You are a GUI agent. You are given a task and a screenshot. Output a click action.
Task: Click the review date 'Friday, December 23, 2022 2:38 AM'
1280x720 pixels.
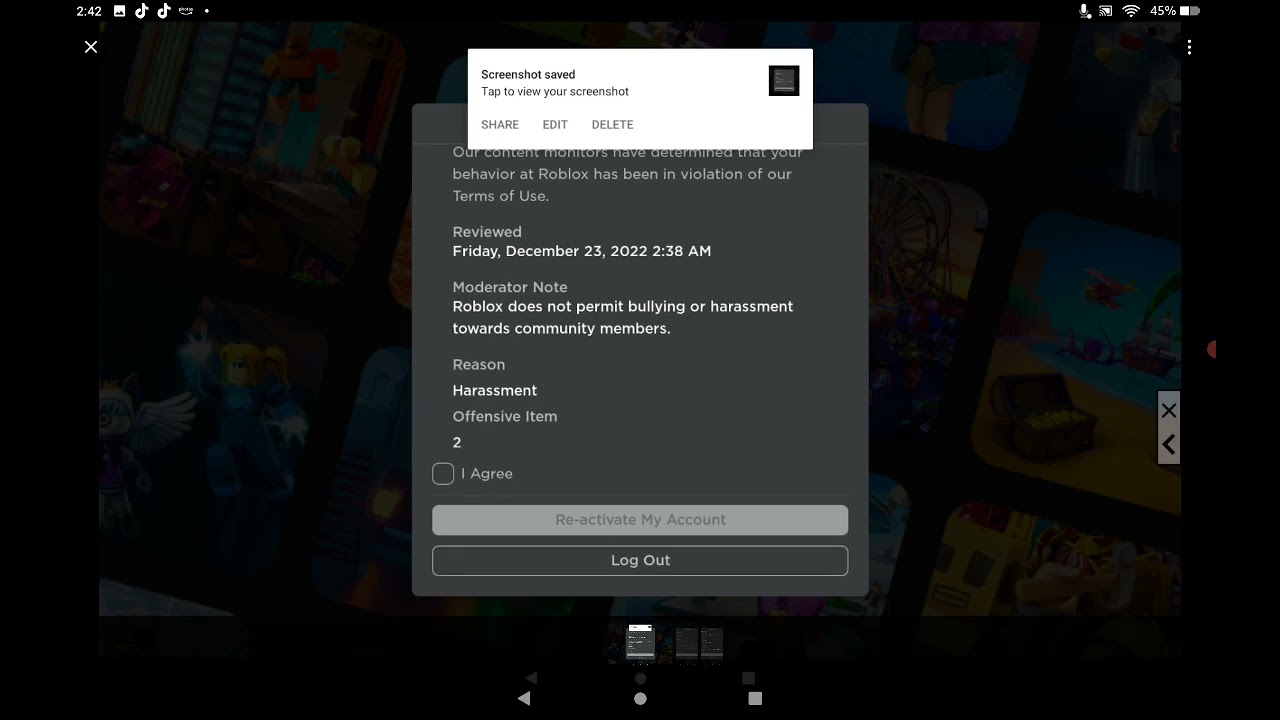pyautogui.click(x=582, y=251)
